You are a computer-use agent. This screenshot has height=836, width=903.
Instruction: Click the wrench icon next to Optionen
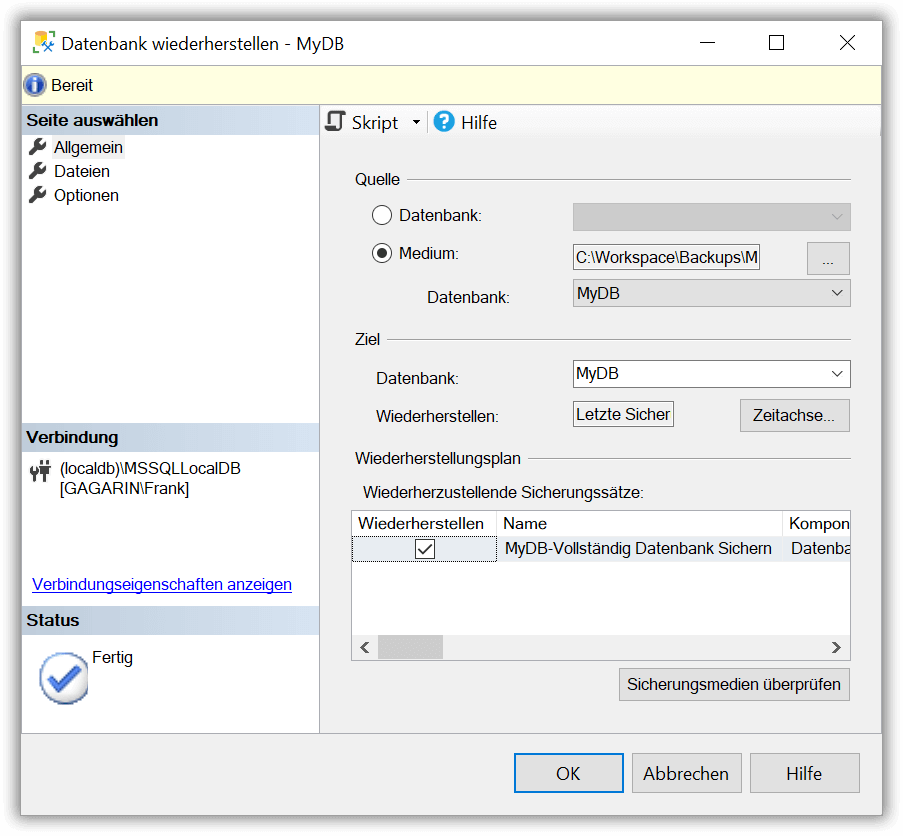pyautogui.click(x=37, y=195)
